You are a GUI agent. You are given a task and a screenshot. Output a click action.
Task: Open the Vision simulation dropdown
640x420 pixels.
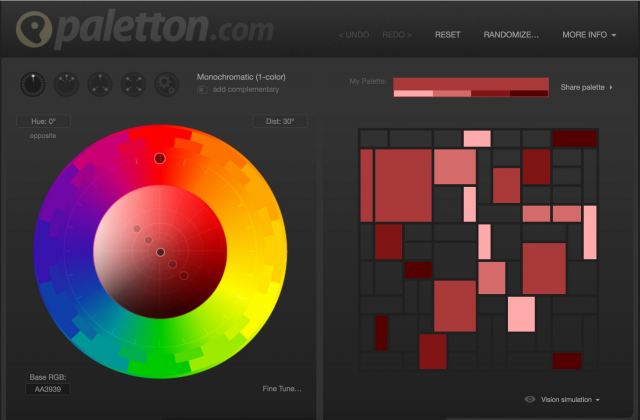[570, 399]
